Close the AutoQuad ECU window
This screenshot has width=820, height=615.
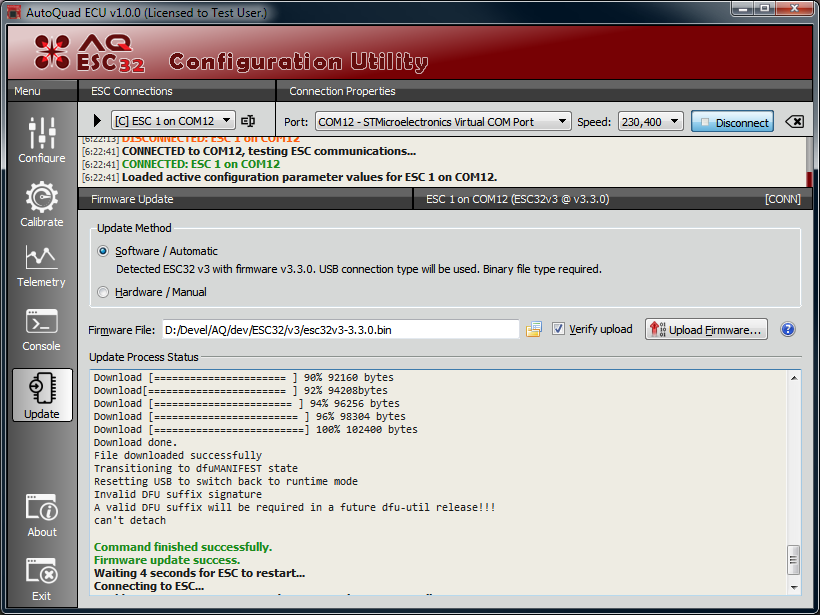[794, 9]
